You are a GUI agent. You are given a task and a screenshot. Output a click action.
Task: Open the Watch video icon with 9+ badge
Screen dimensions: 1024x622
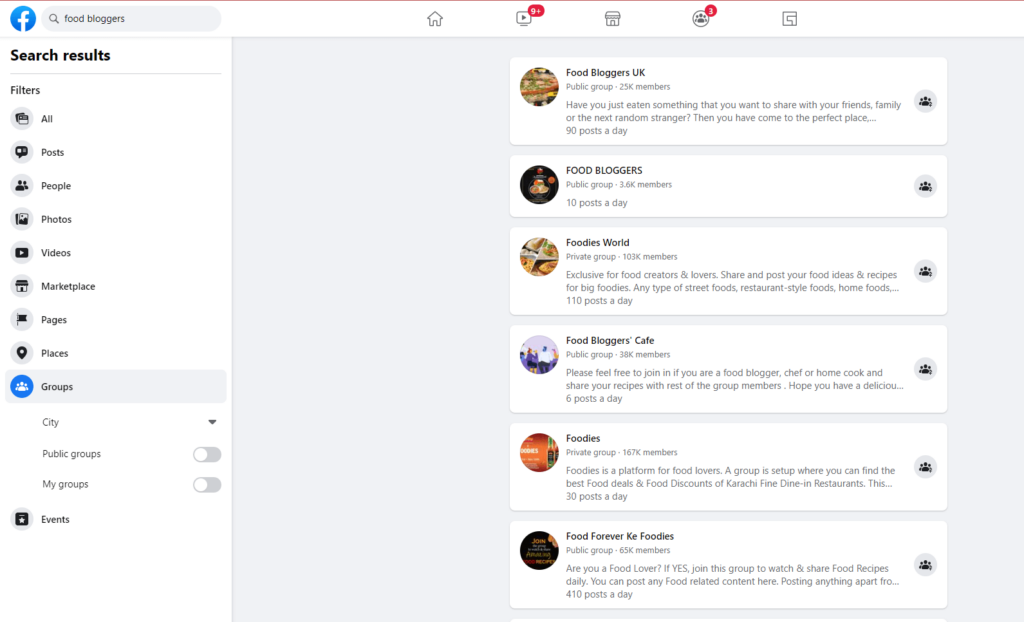[x=524, y=19]
